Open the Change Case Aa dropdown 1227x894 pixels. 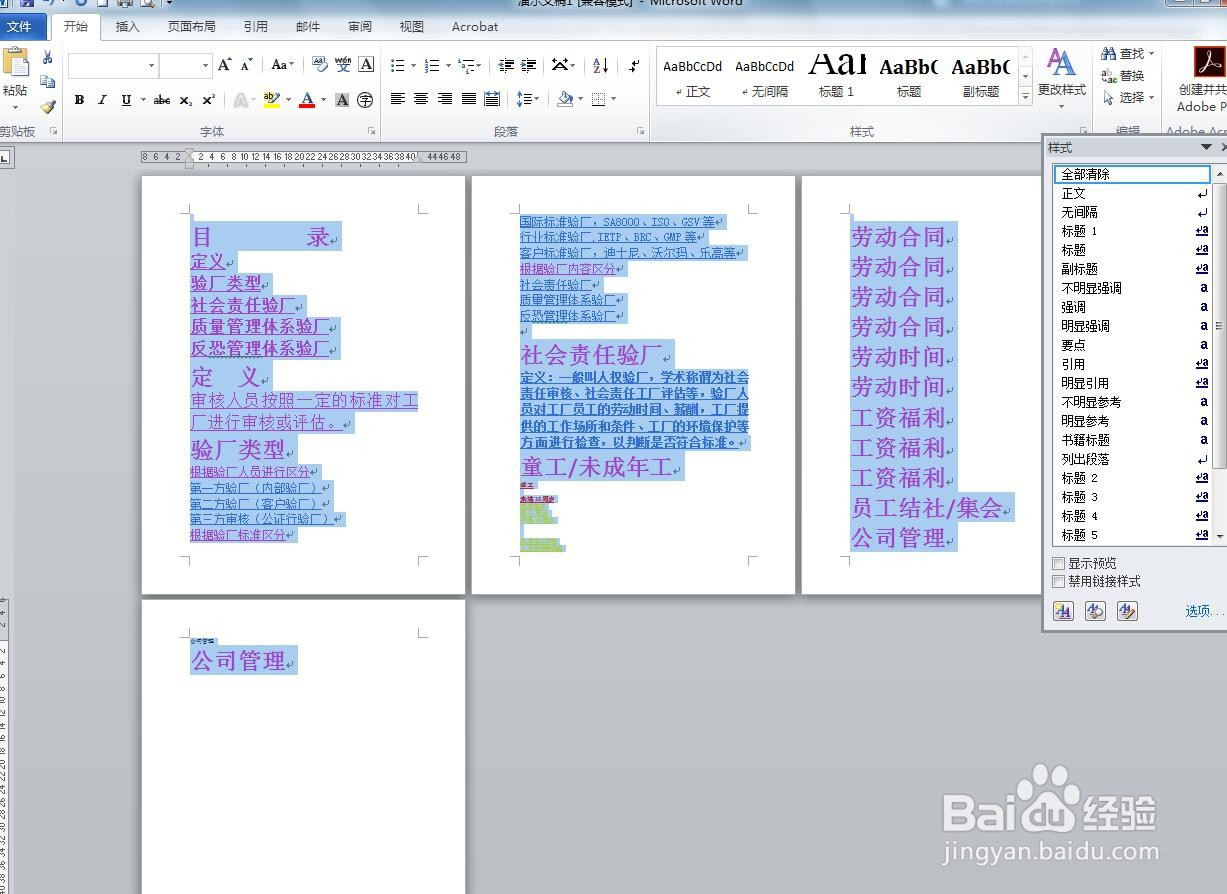(283, 65)
